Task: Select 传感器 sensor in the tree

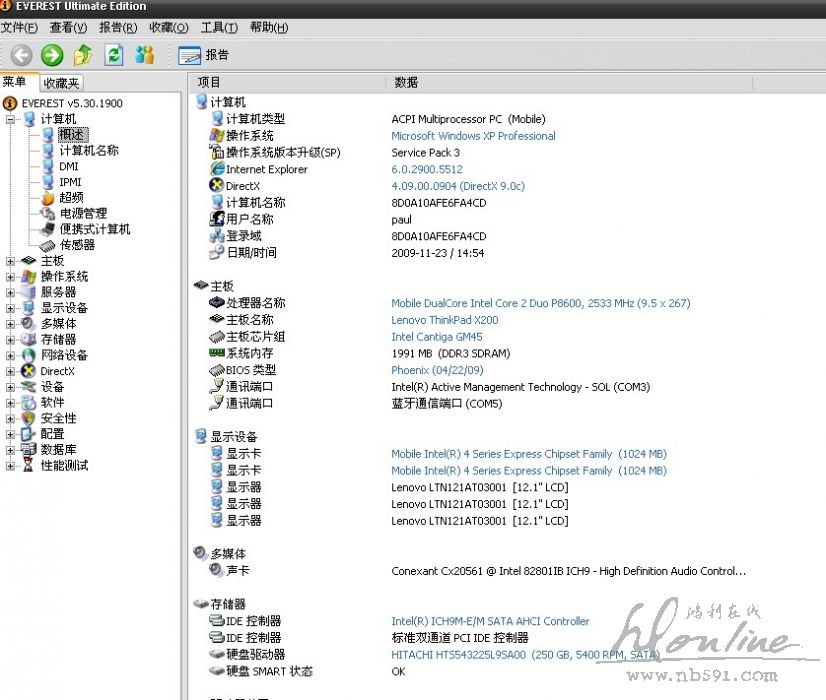Action: (76, 245)
